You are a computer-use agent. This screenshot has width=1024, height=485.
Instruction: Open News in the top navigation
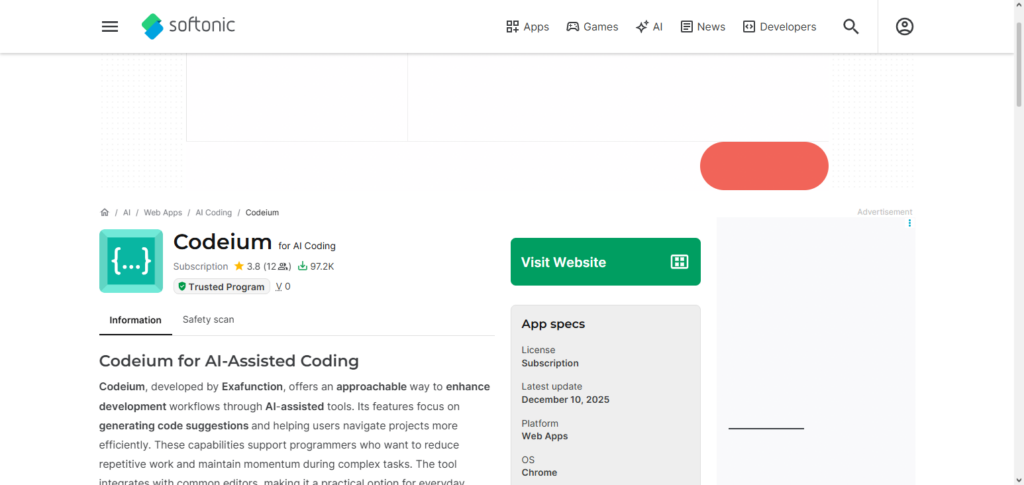[x=703, y=27]
